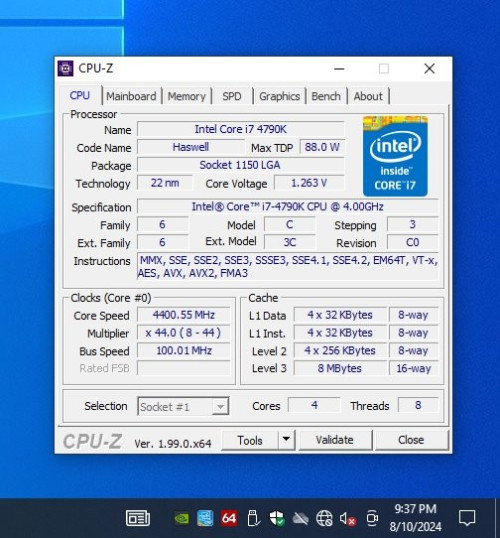Open the Bench tab
This screenshot has height=538, width=500.
(326, 96)
